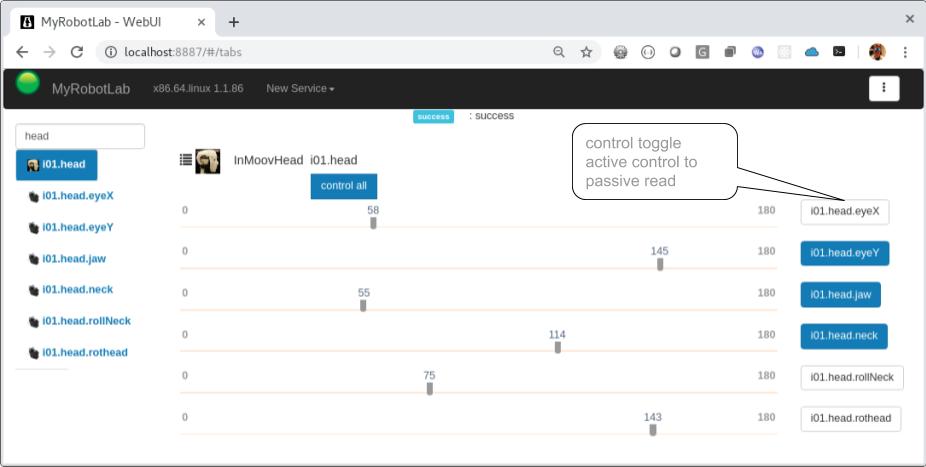Click the terminal extension icon
Viewport: 926px width, 467px height.
tap(839, 51)
